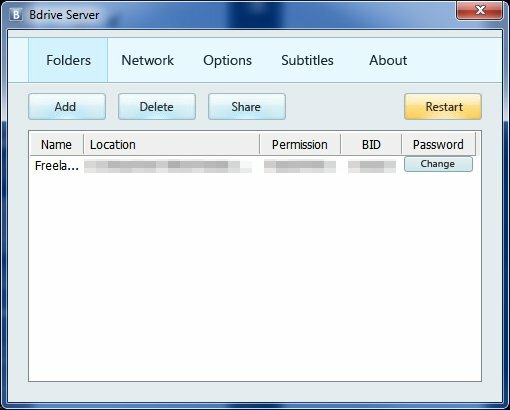Click the Add folder button
Viewport: 510px width, 410px height.
tap(67, 107)
